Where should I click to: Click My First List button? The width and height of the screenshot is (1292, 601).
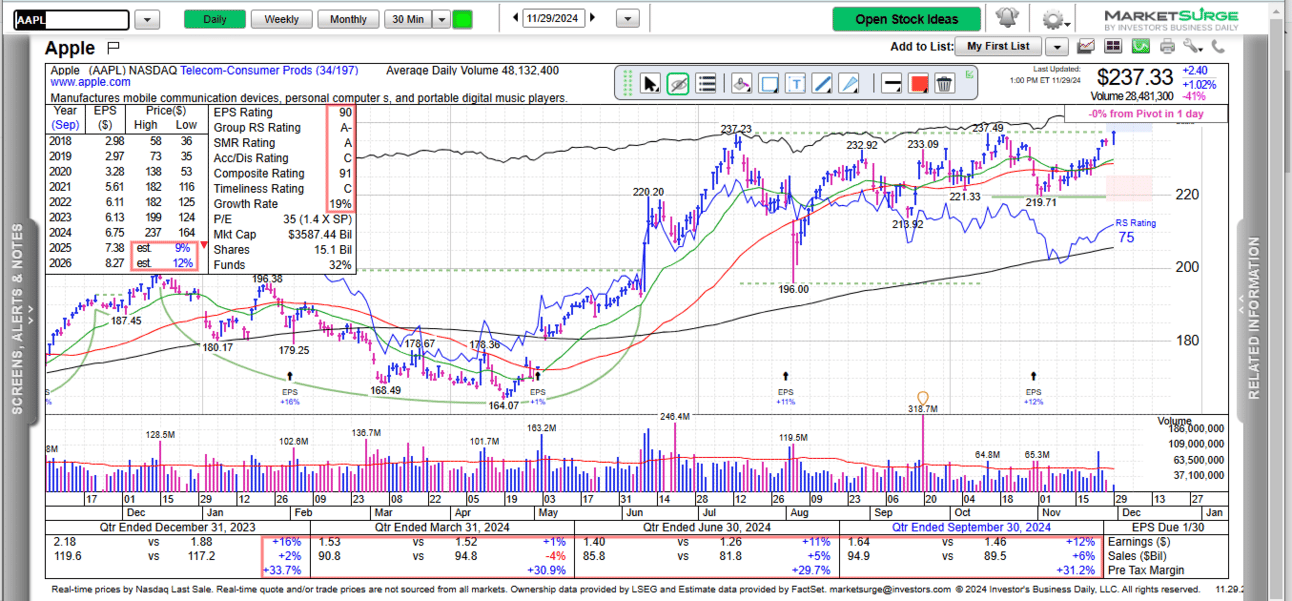click(x=998, y=46)
